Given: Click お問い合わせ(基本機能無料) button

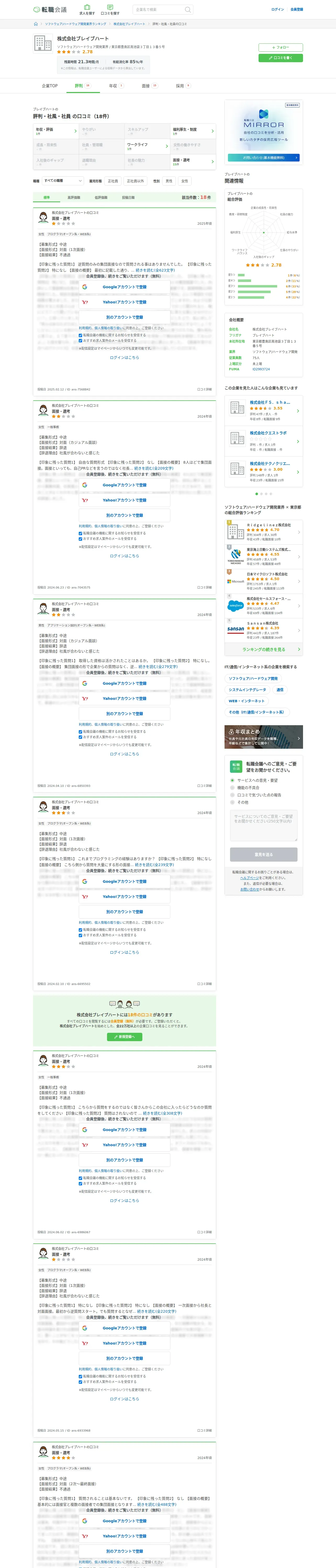Looking at the screenshot, I should [x=264, y=158].
